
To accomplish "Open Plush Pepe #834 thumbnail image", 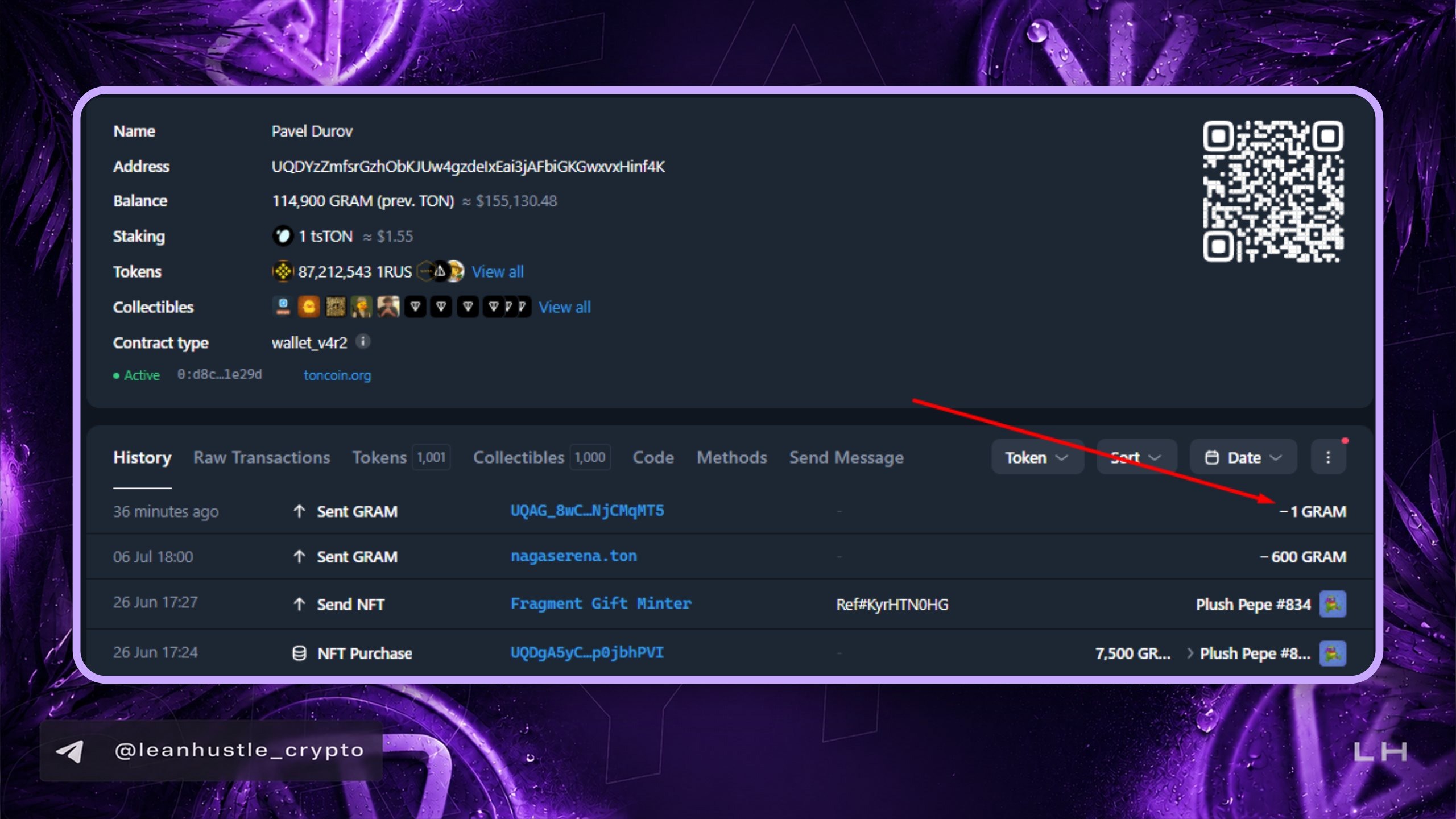I will pyautogui.click(x=1333, y=604).
